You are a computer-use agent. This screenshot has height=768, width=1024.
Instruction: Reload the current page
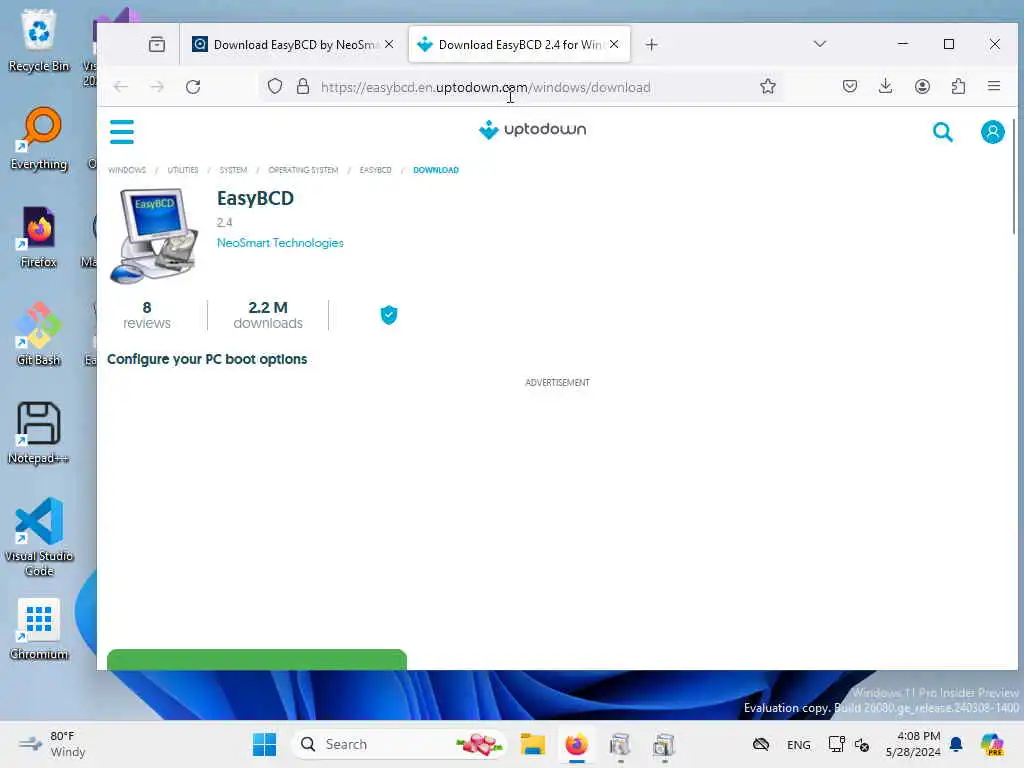click(x=193, y=87)
